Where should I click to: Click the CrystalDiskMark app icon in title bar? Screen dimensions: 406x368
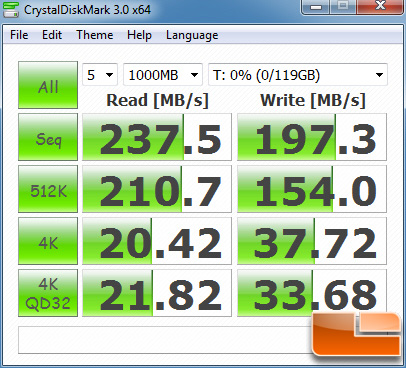click(10, 10)
